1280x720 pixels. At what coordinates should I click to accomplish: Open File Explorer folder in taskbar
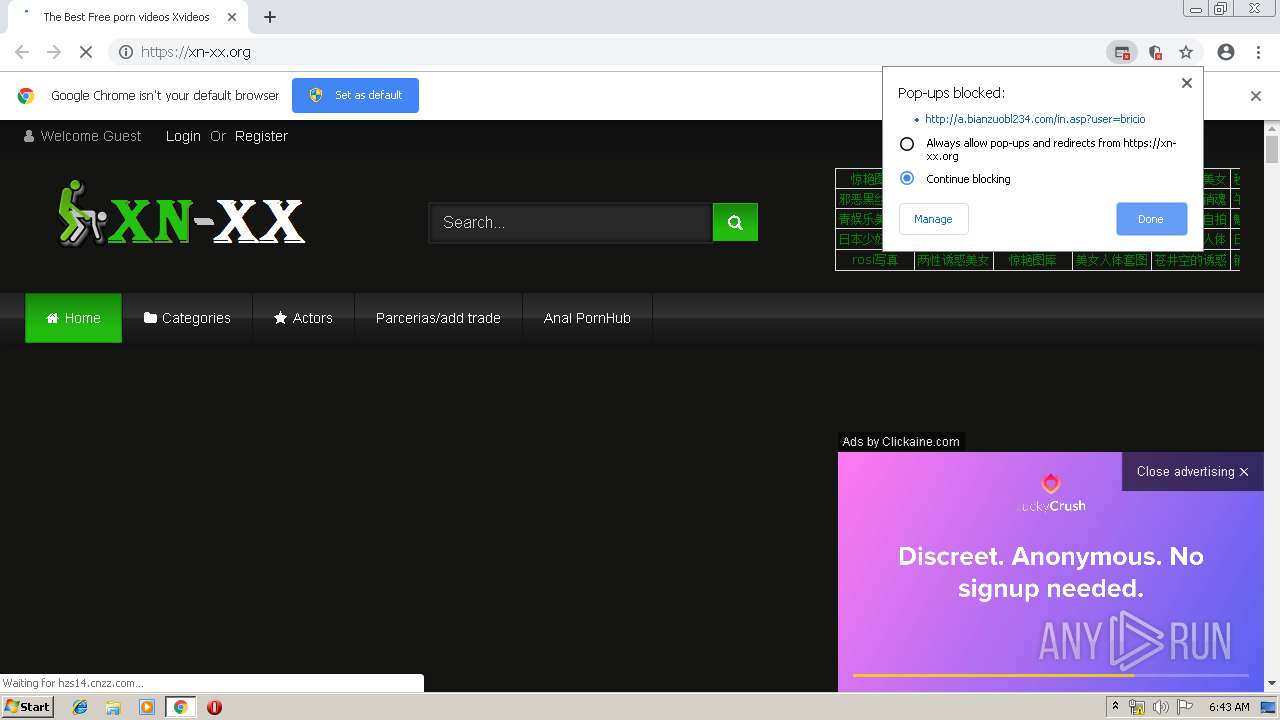pos(113,707)
